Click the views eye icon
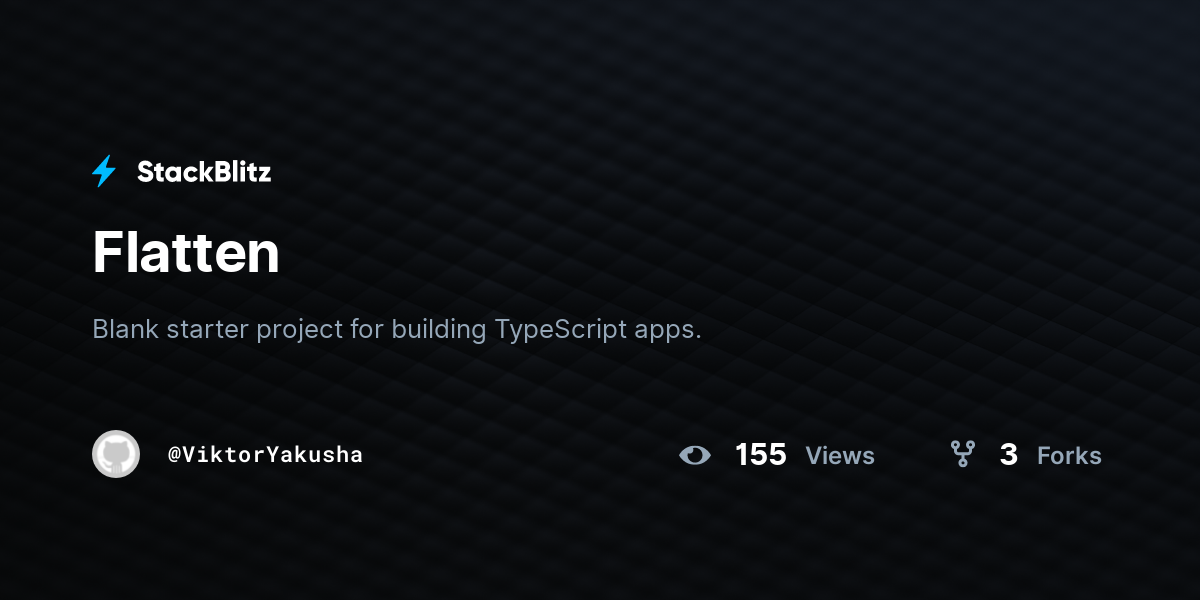The image size is (1200, 600). coord(695,455)
